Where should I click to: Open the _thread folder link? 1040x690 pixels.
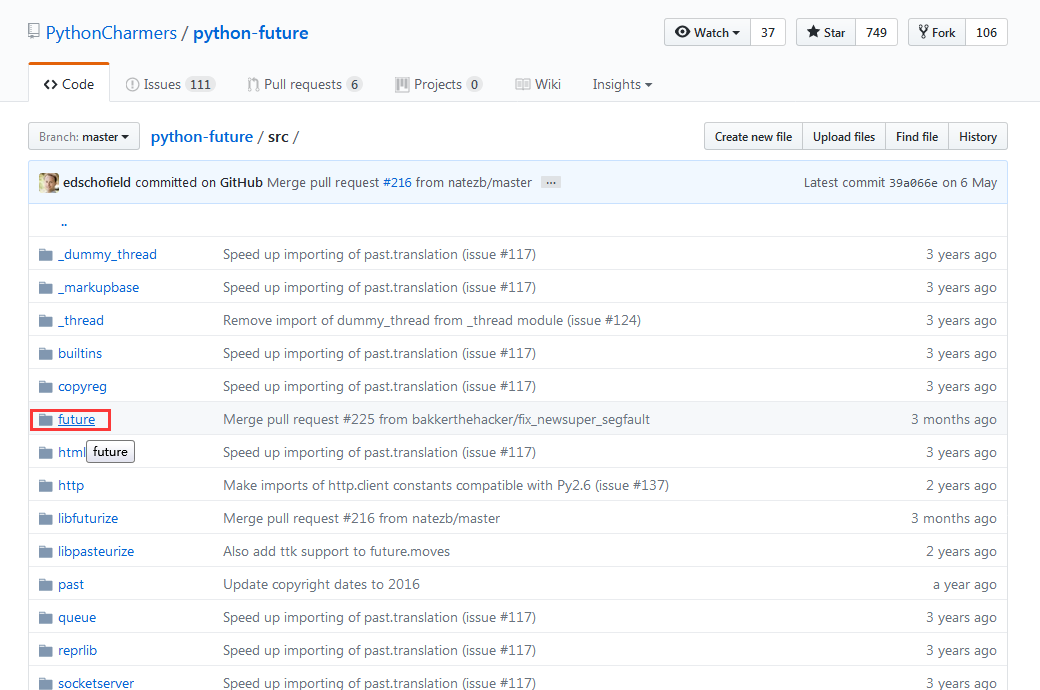click(x=81, y=321)
